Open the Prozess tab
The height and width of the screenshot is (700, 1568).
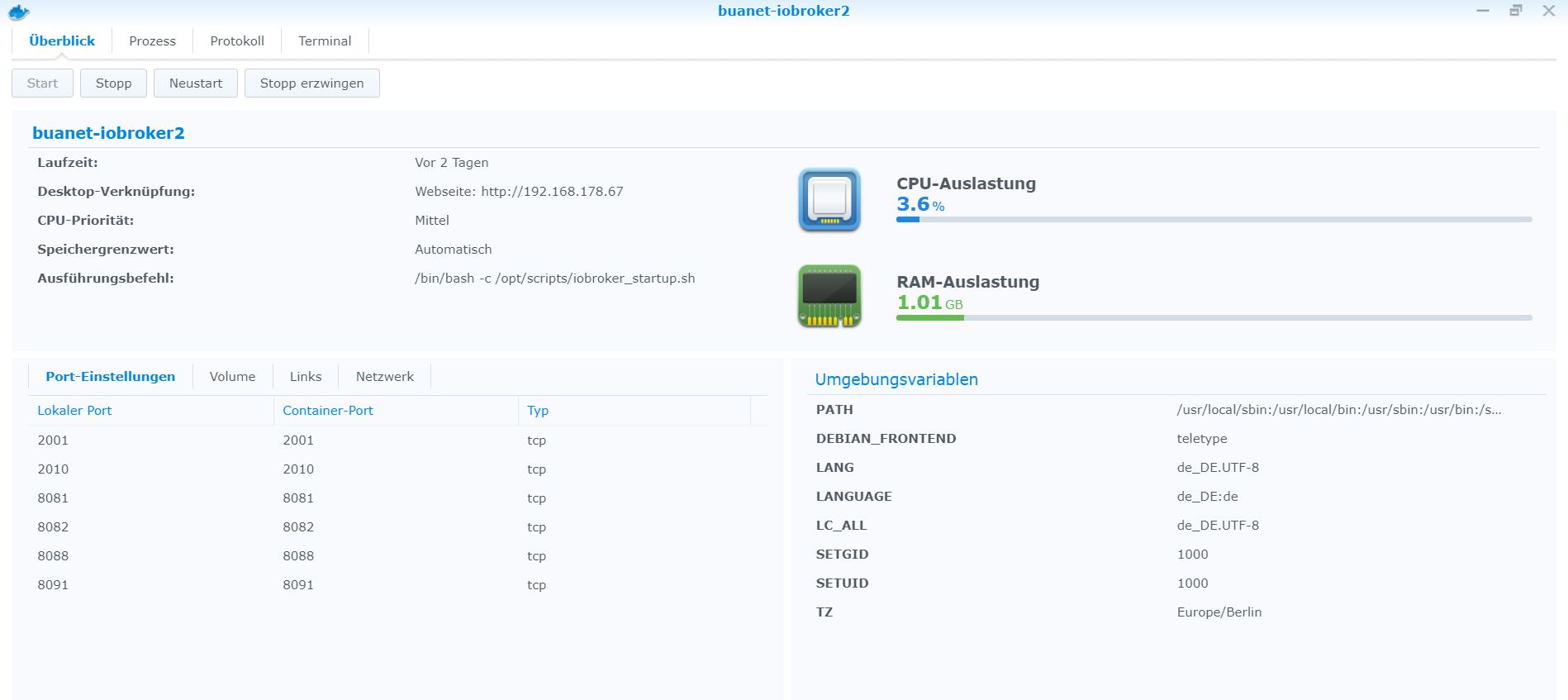coord(152,40)
